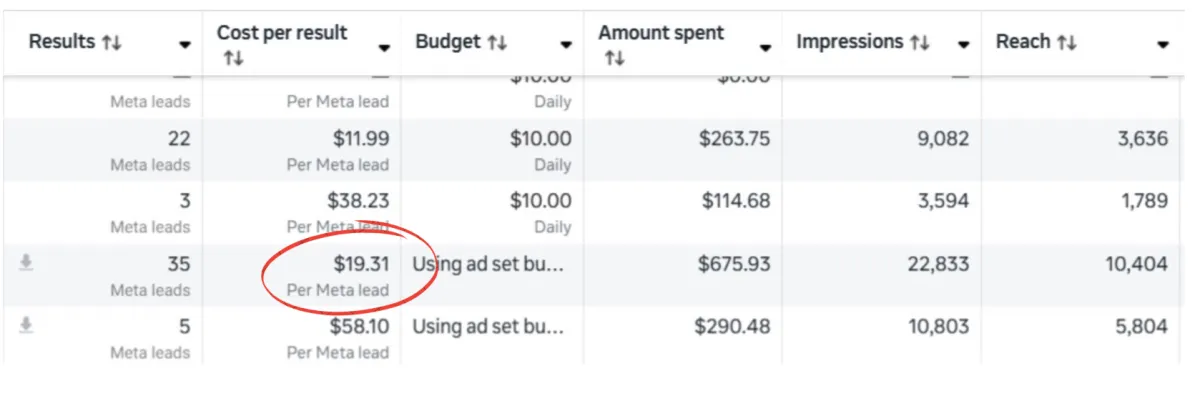Select 'Using ad set bu...' in $675.93 row
The height and width of the screenshot is (416, 1200).
489,264
